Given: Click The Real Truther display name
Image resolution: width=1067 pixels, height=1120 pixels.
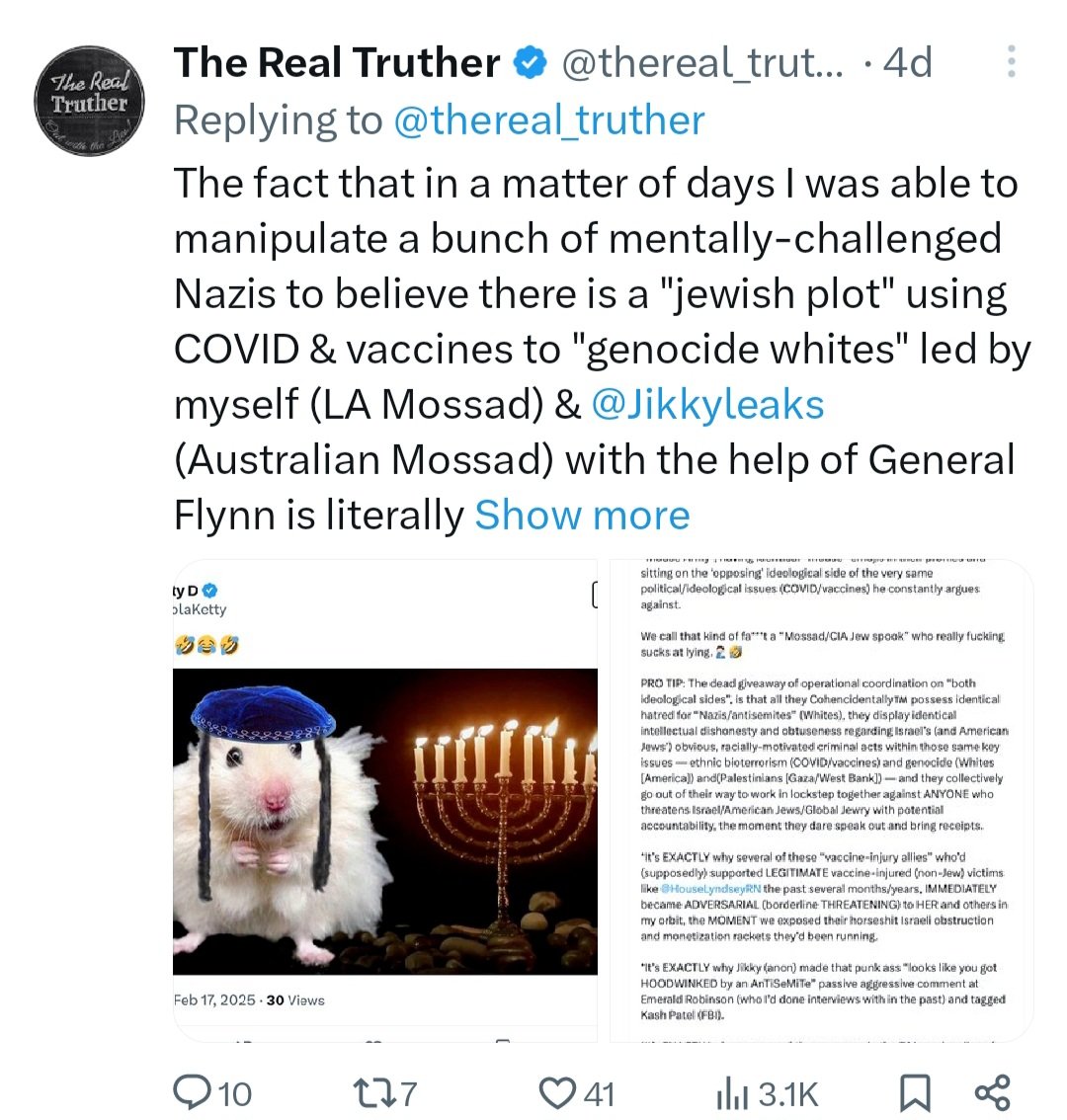Looking at the screenshot, I should click(x=337, y=64).
